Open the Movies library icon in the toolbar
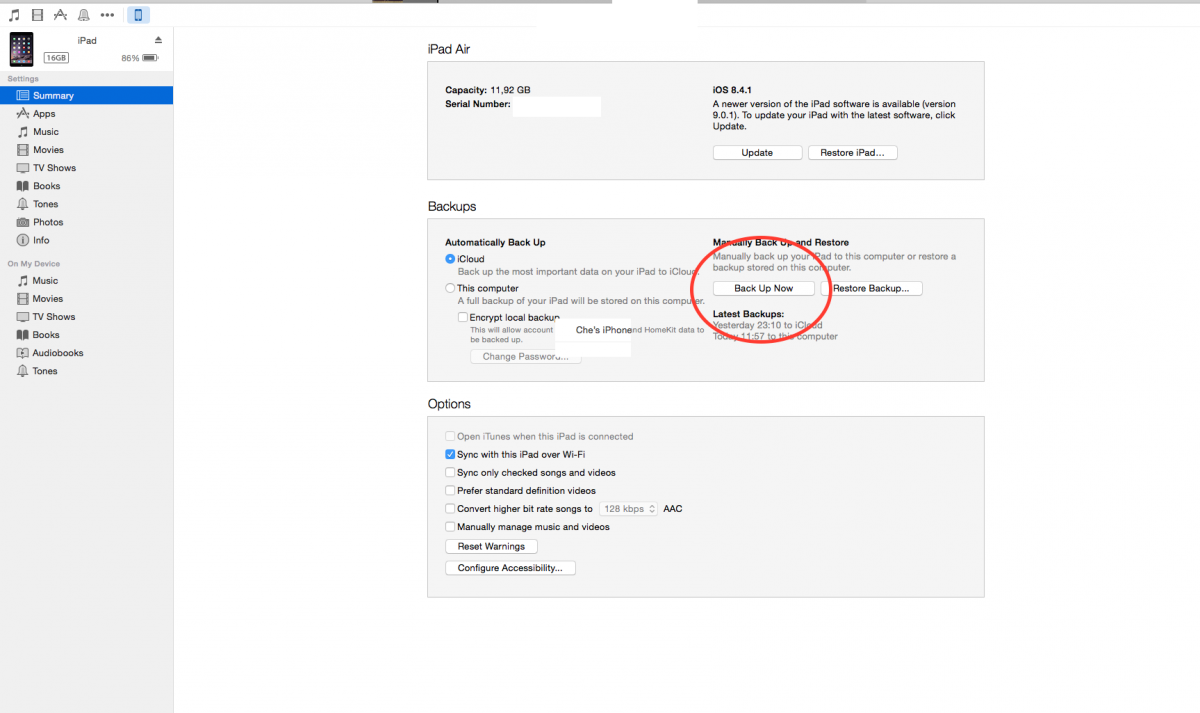The height and width of the screenshot is (713, 1200). (x=37, y=15)
